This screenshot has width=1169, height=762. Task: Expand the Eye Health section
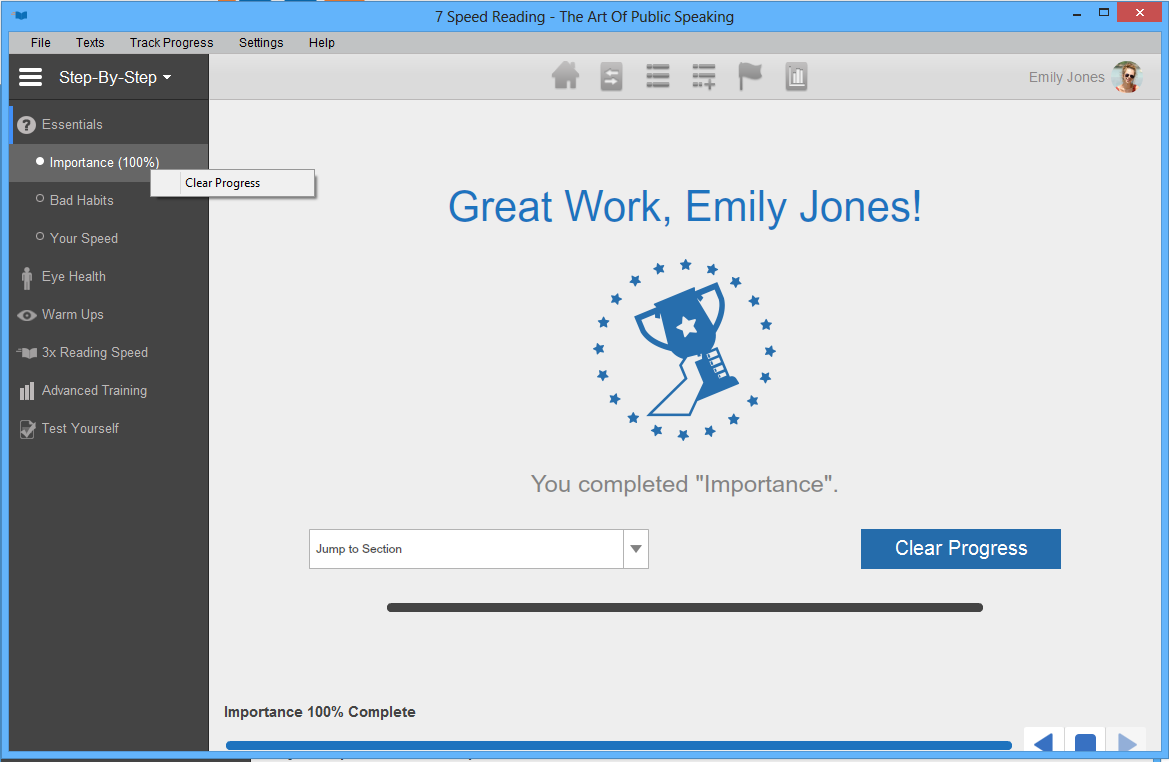73,276
